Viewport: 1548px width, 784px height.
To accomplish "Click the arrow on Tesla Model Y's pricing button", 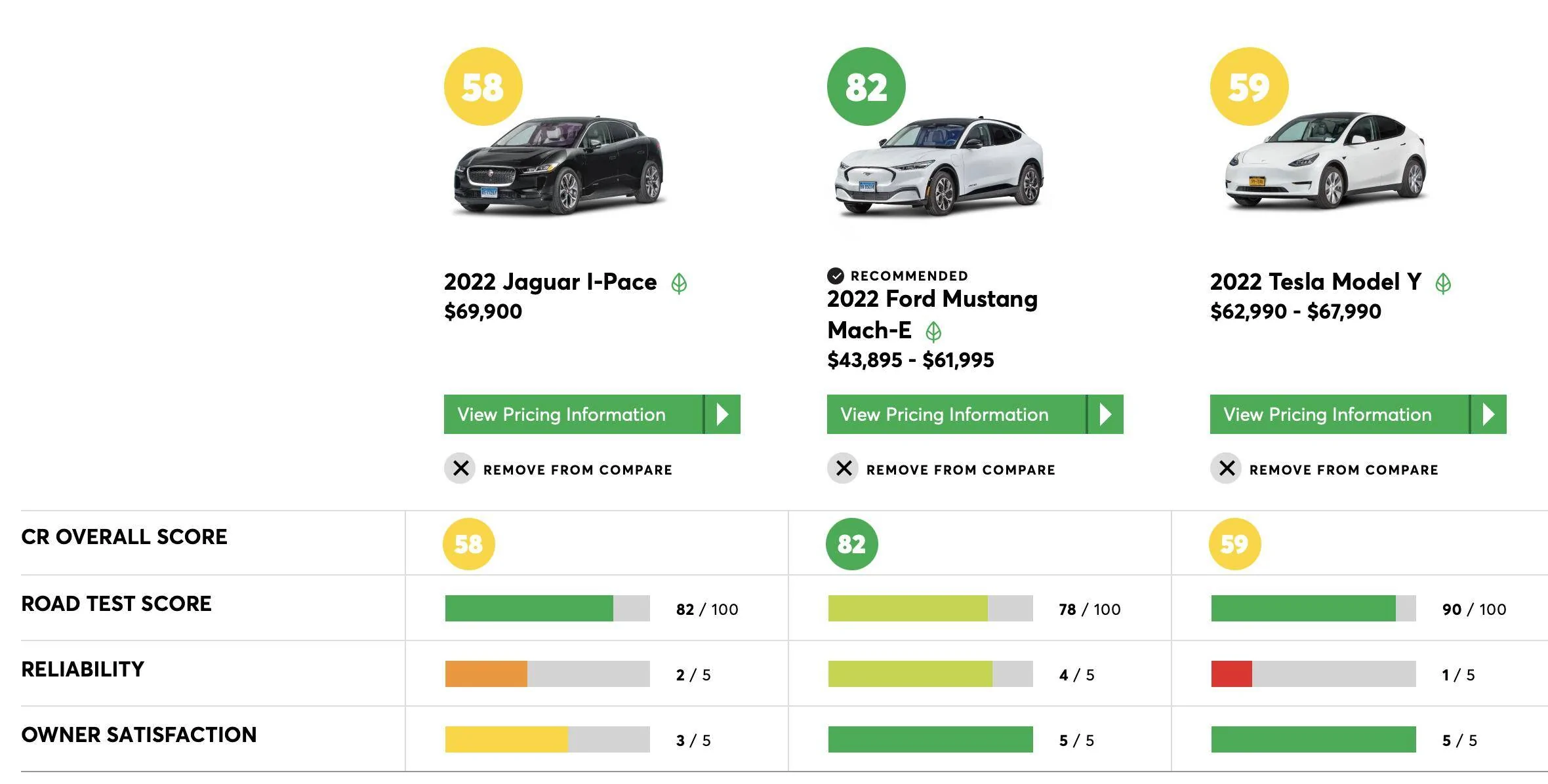I will (x=1488, y=414).
